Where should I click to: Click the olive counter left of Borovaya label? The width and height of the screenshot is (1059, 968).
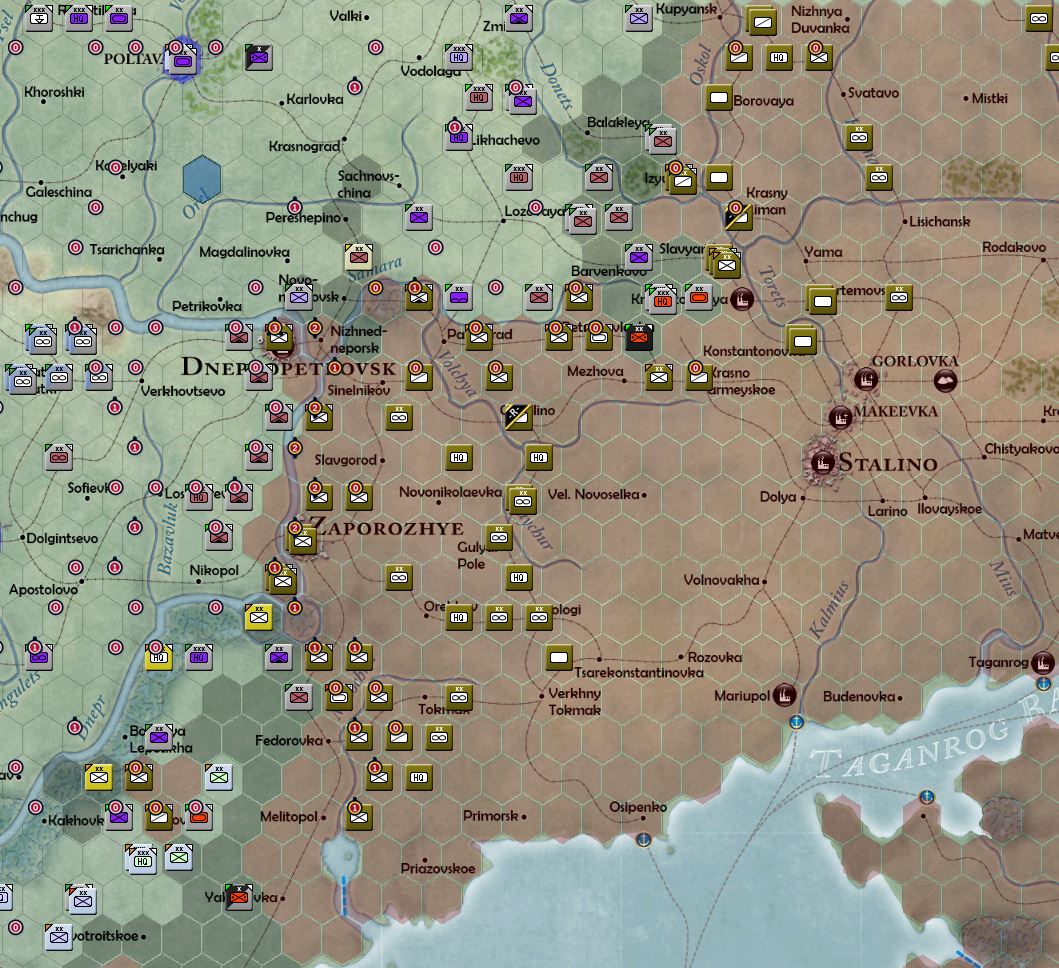719,98
